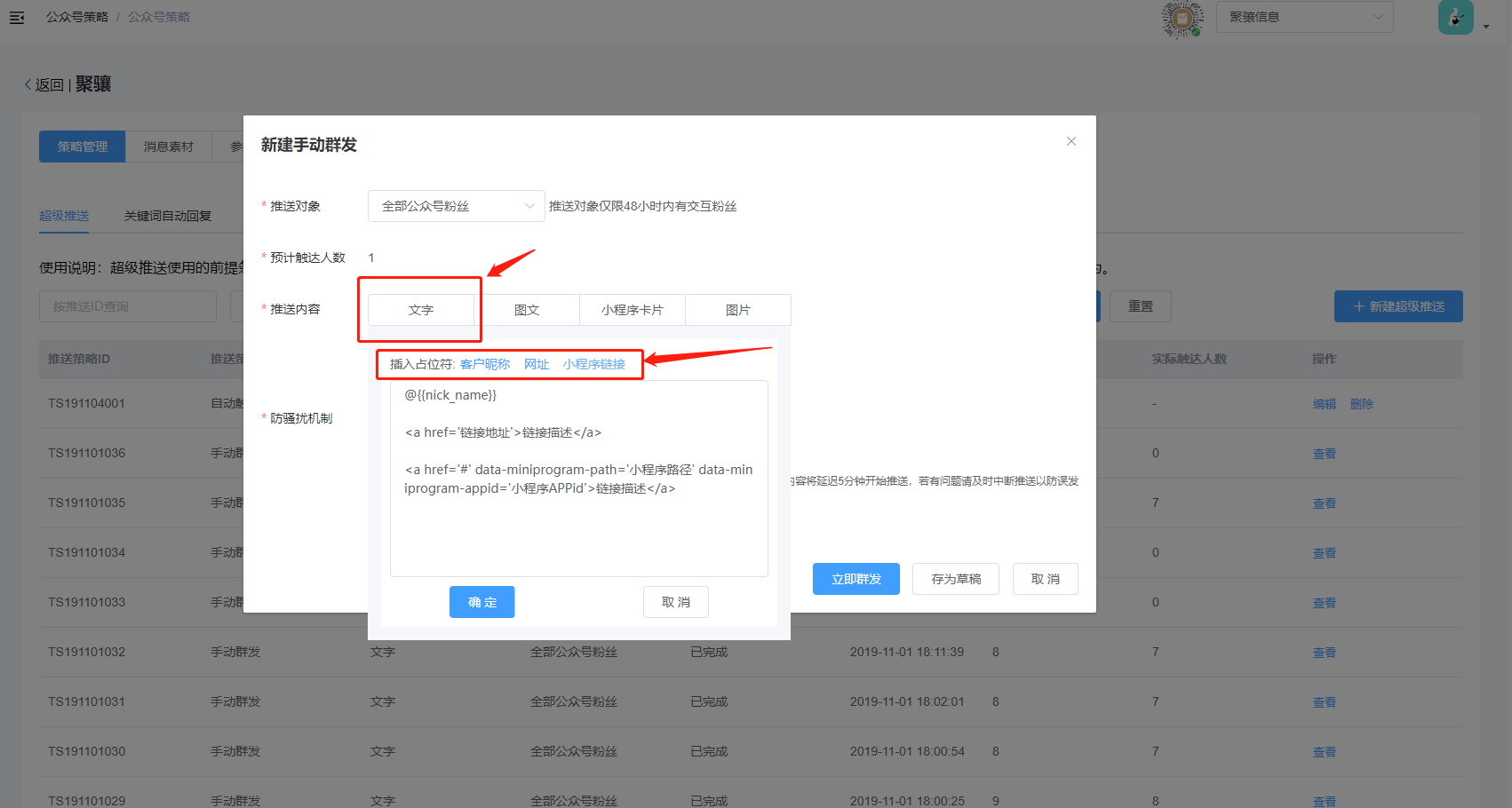Choose the 小程序卡片 content tab
Viewport: 1512px width, 808px height.
click(632, 310)
